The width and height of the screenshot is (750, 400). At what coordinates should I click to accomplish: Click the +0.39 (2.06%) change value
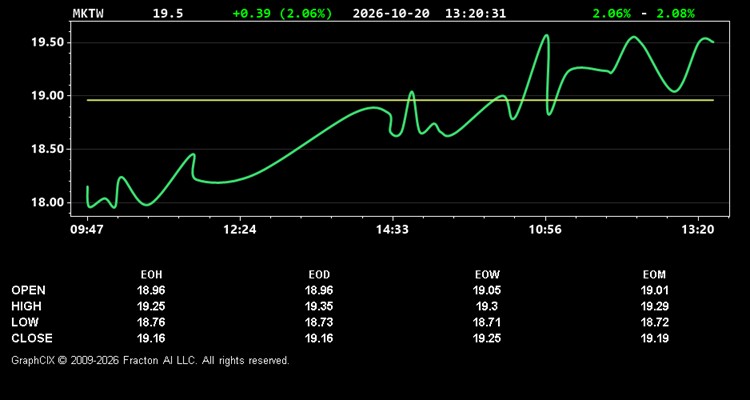[282, 13]
